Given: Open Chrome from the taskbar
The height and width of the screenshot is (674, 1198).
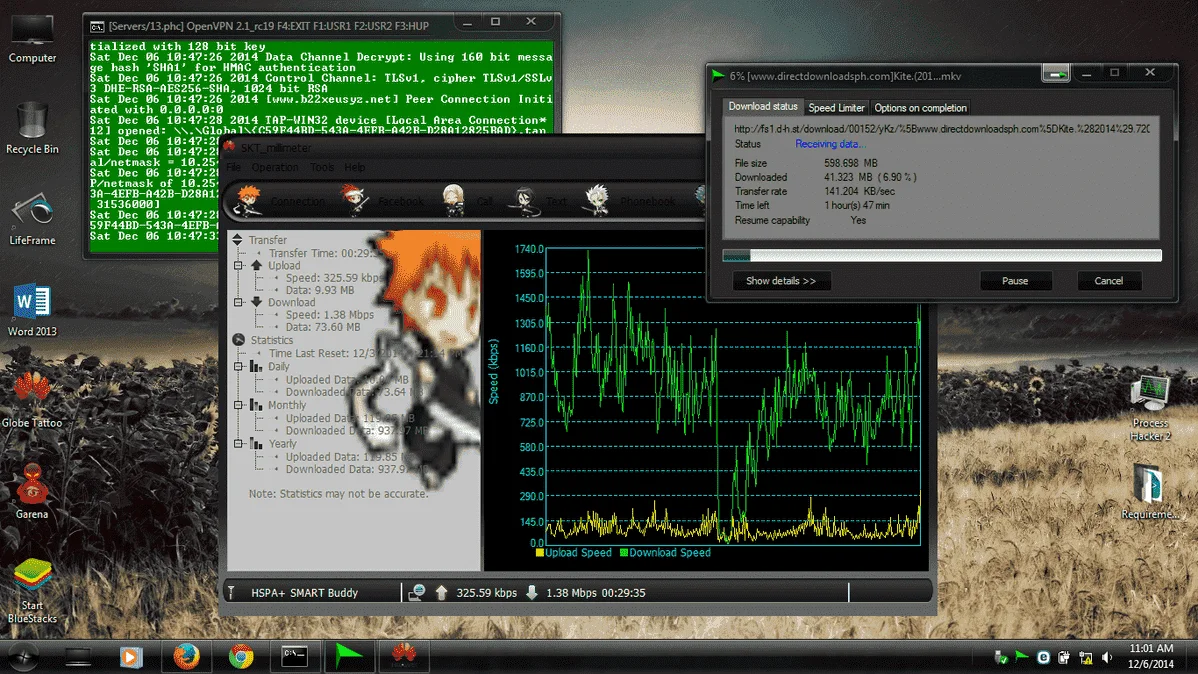Looking at the screenshot, I should pyautogui.click(x=241, y=656).
